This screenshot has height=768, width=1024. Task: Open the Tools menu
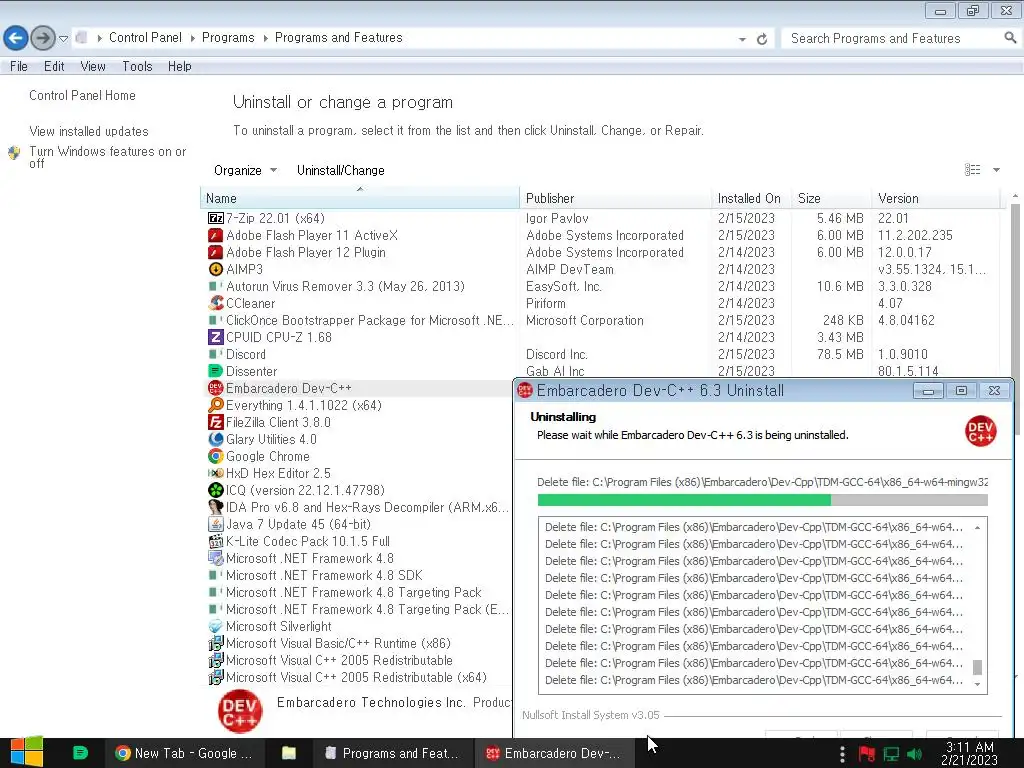click(137, 66)
